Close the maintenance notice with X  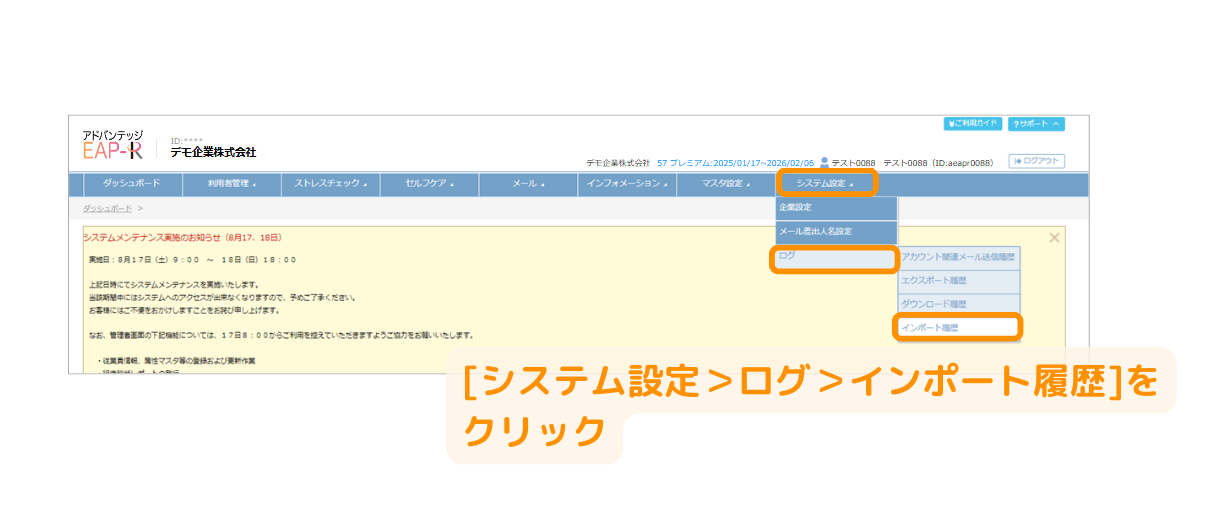[1054, 238]
